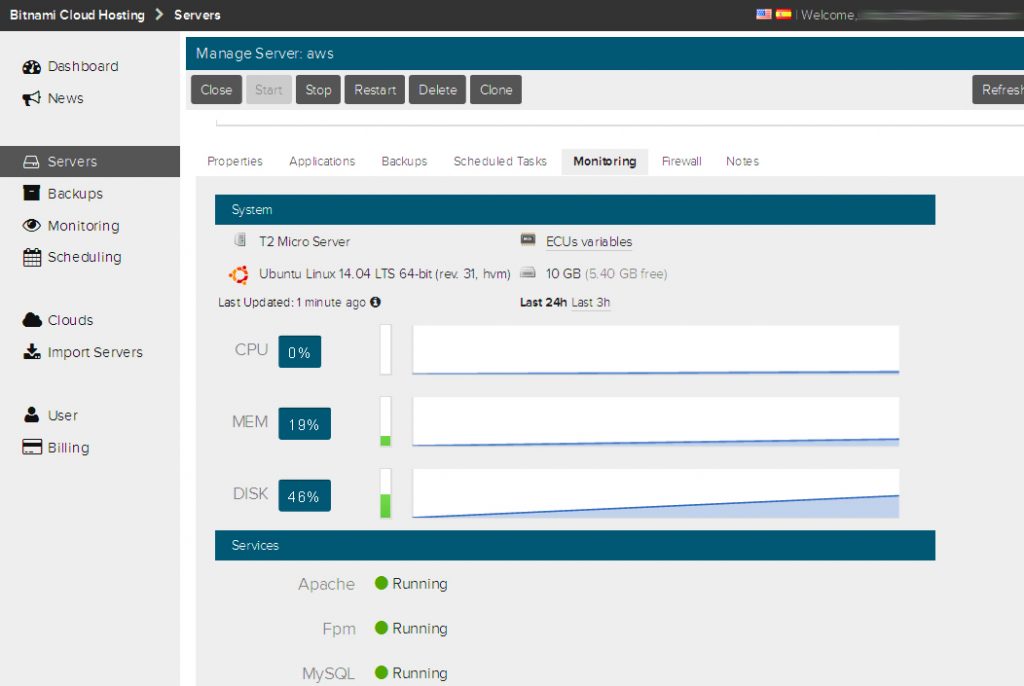
Task: Click the T2 Micro Server text
Action: 304,242
